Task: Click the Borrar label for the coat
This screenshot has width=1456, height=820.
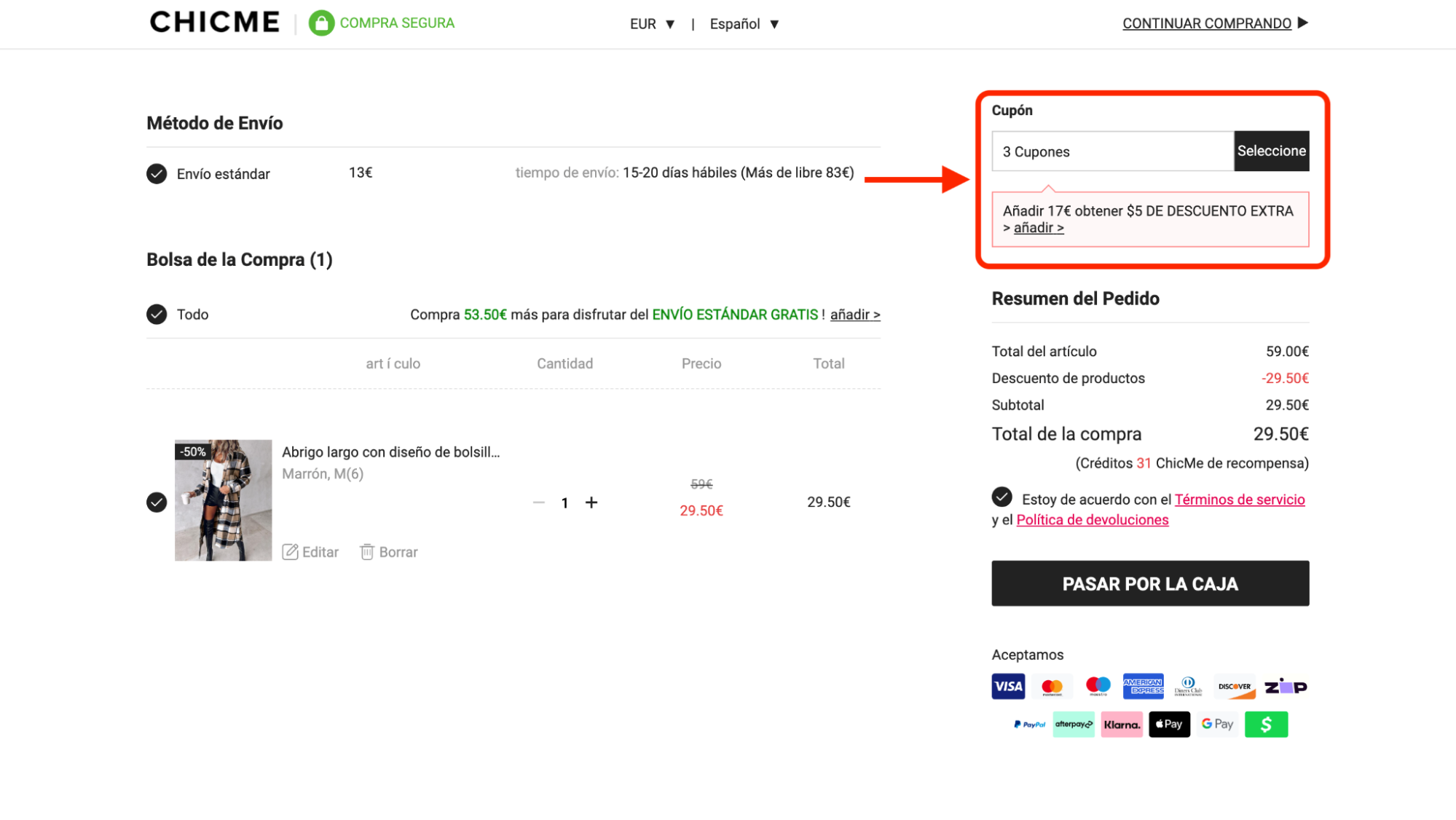Action: (x=398, y=552)
